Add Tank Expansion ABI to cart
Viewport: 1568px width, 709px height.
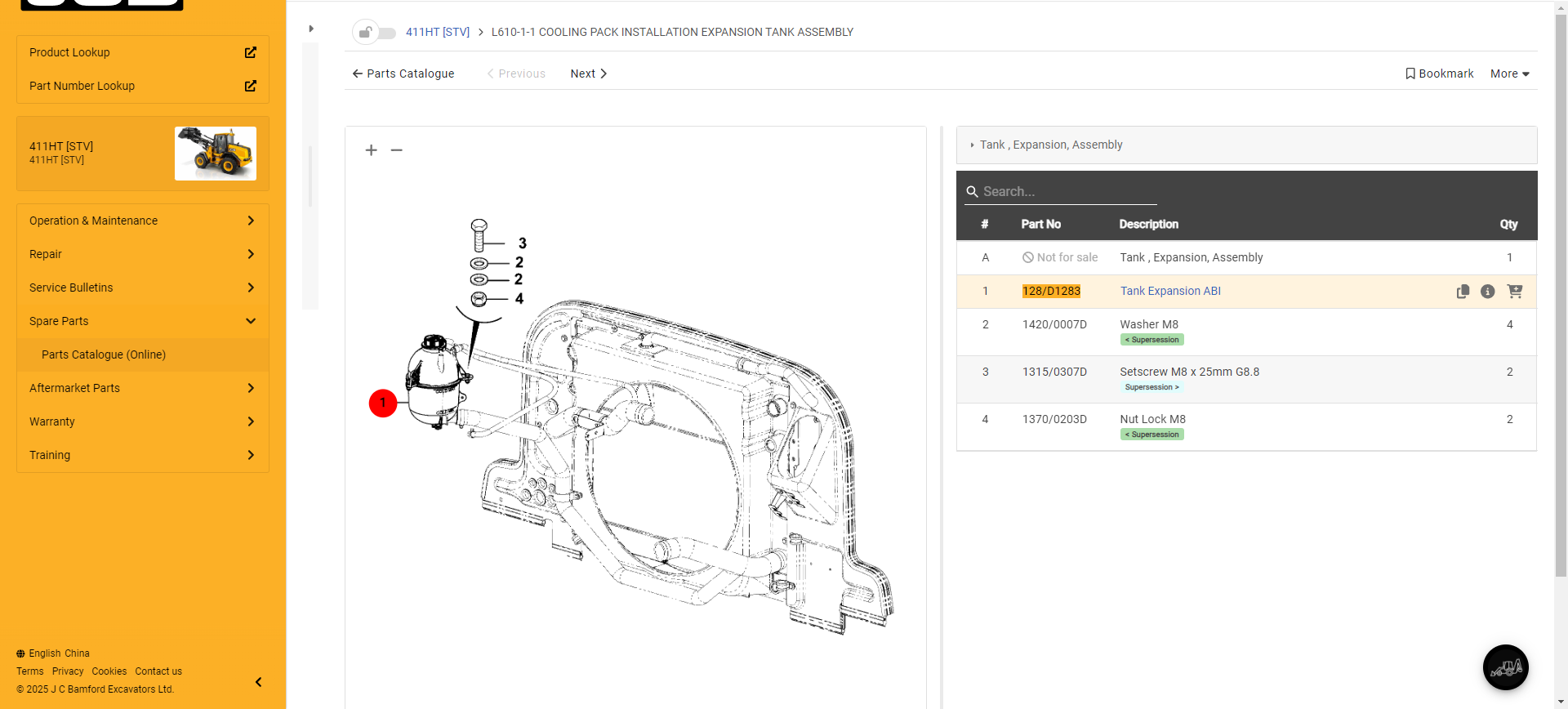pyautogui.click(x=1515, y=292)
